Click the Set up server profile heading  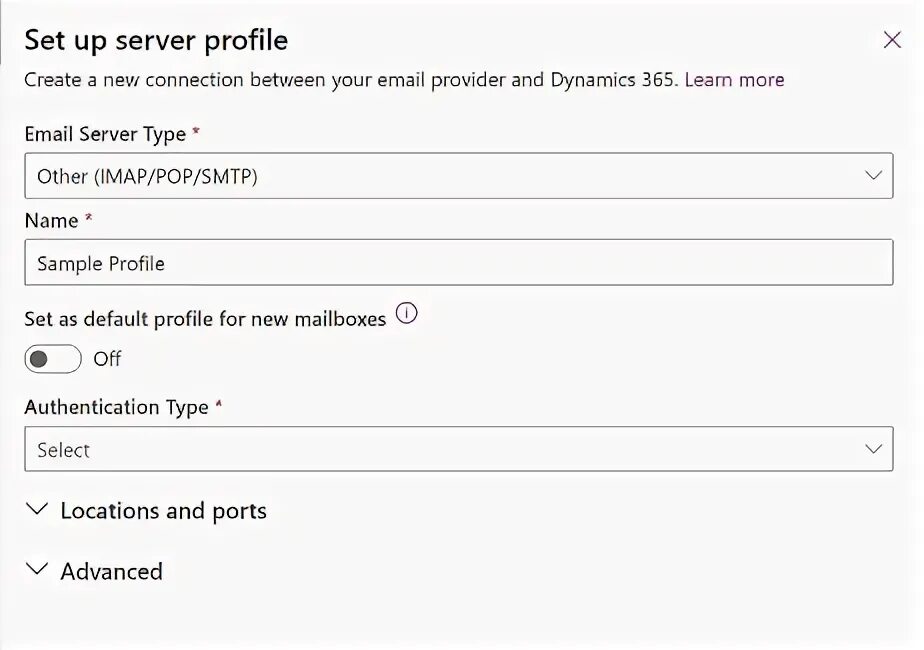coord(156,40)
